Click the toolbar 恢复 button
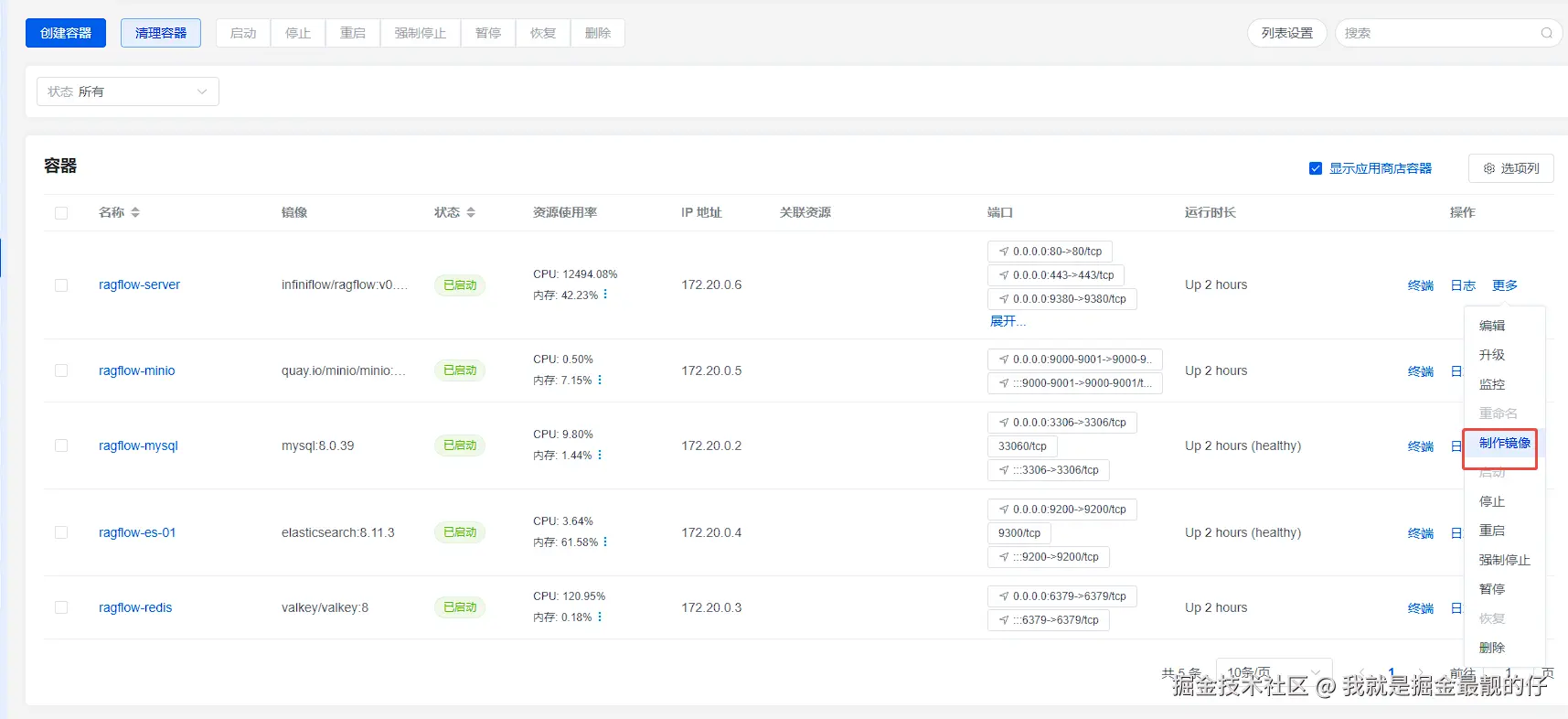Viewport: 1568px width, 719px height. coord(543,33)
